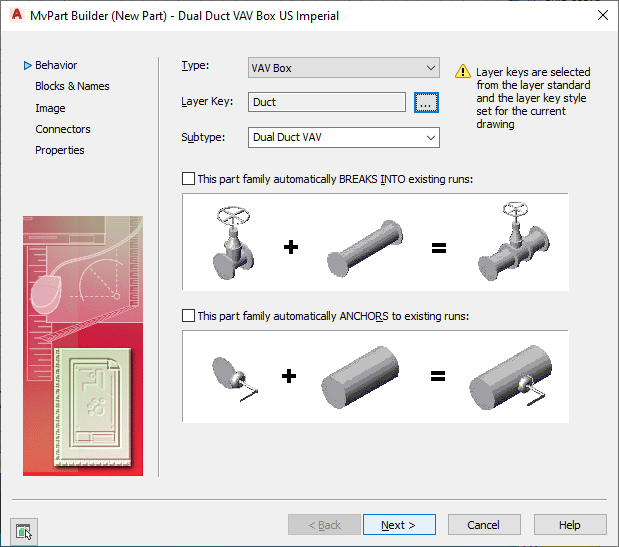Click the yellow warning icon beside layer keys note
This screenshot has height=547, width=619.
[463, 71]
